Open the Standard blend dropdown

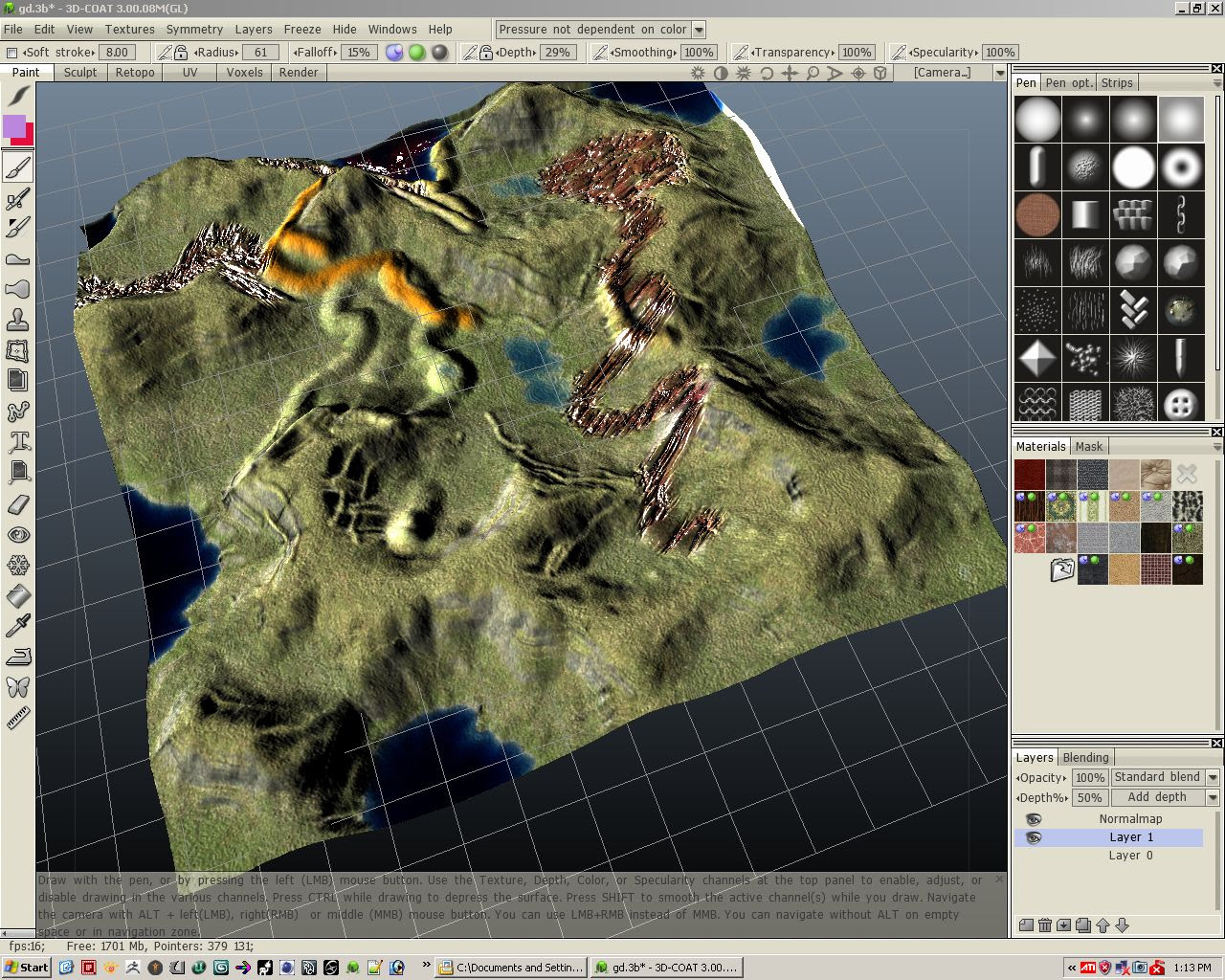[x=1213, y=777]
